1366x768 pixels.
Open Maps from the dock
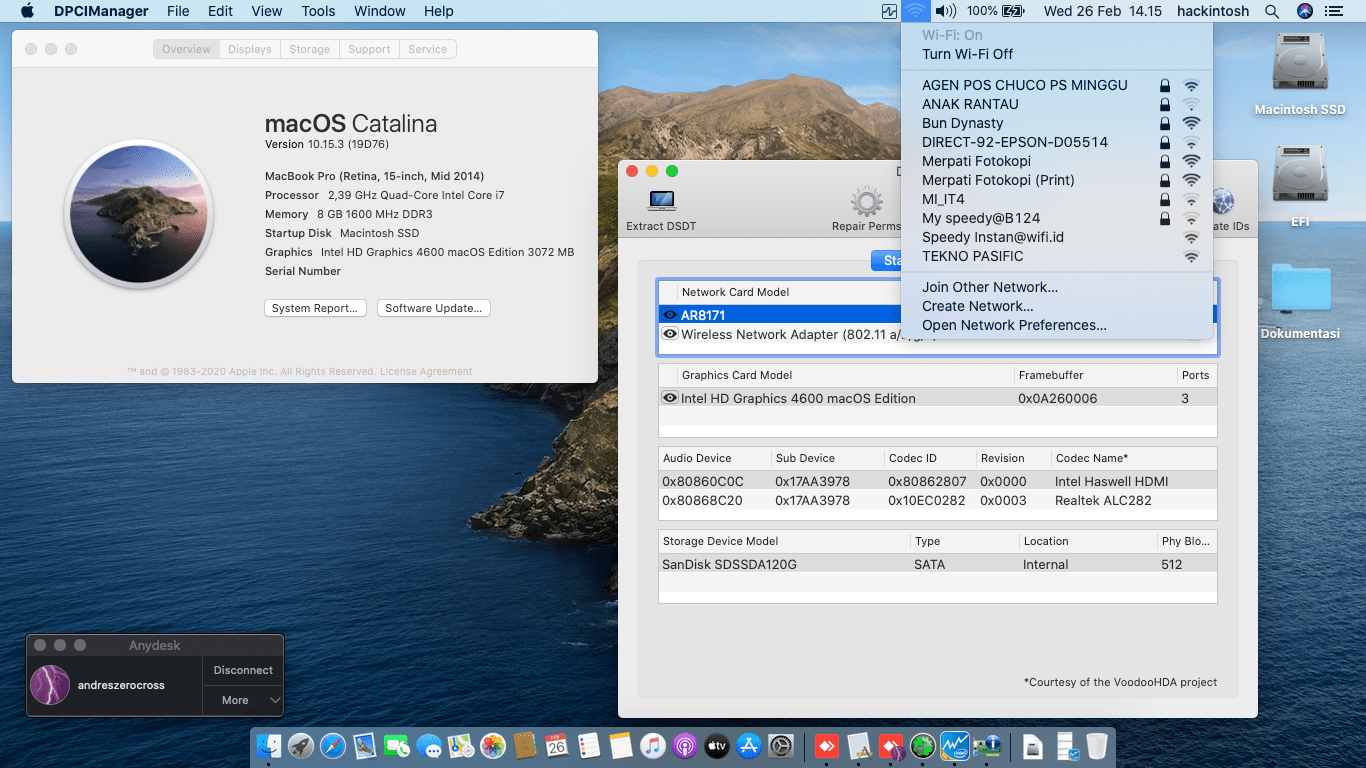[x=460, y=745]
